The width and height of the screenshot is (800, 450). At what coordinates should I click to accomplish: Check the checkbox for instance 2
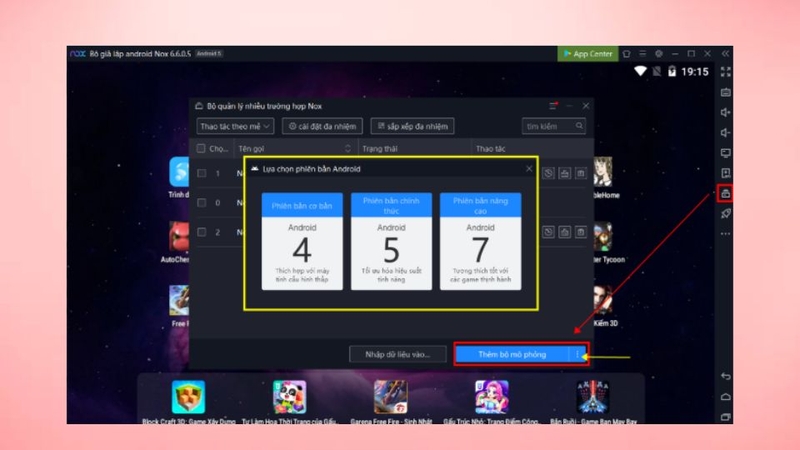point(202,232)
